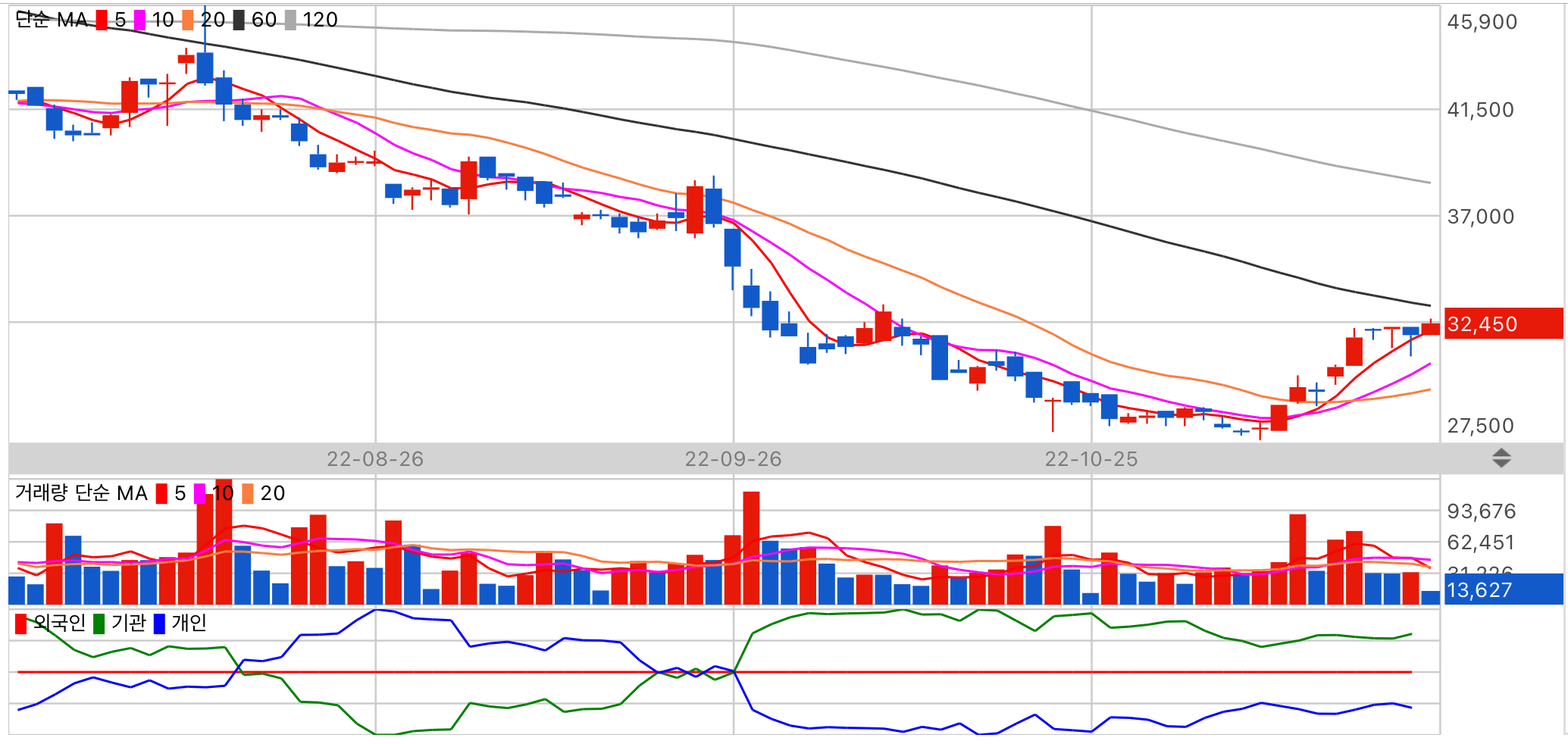Screen dimensions: 1568x744
Task: Click the 62,451 volume axis label
Action: click(1480, 542)
